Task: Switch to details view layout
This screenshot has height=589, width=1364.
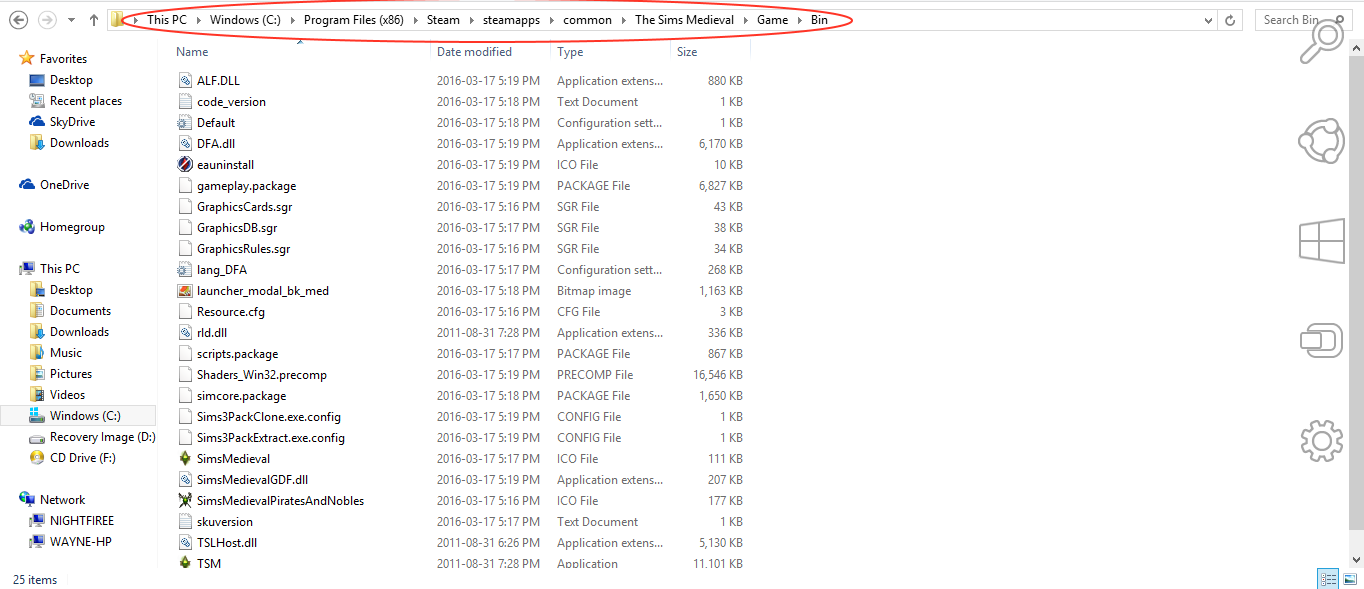Action: click(x=1328, y=579)
